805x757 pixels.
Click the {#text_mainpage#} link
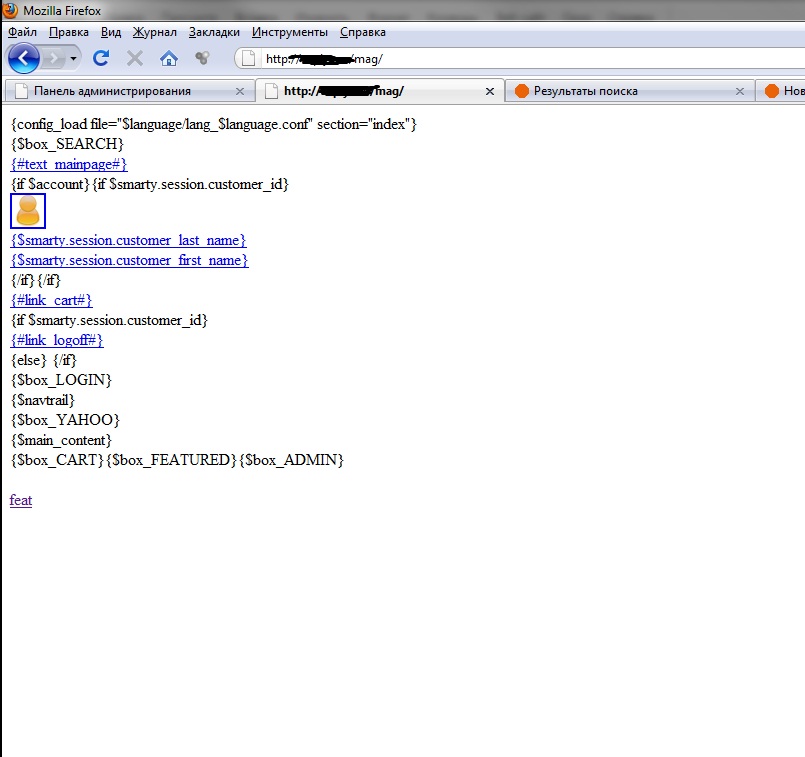tap(69, 164)
